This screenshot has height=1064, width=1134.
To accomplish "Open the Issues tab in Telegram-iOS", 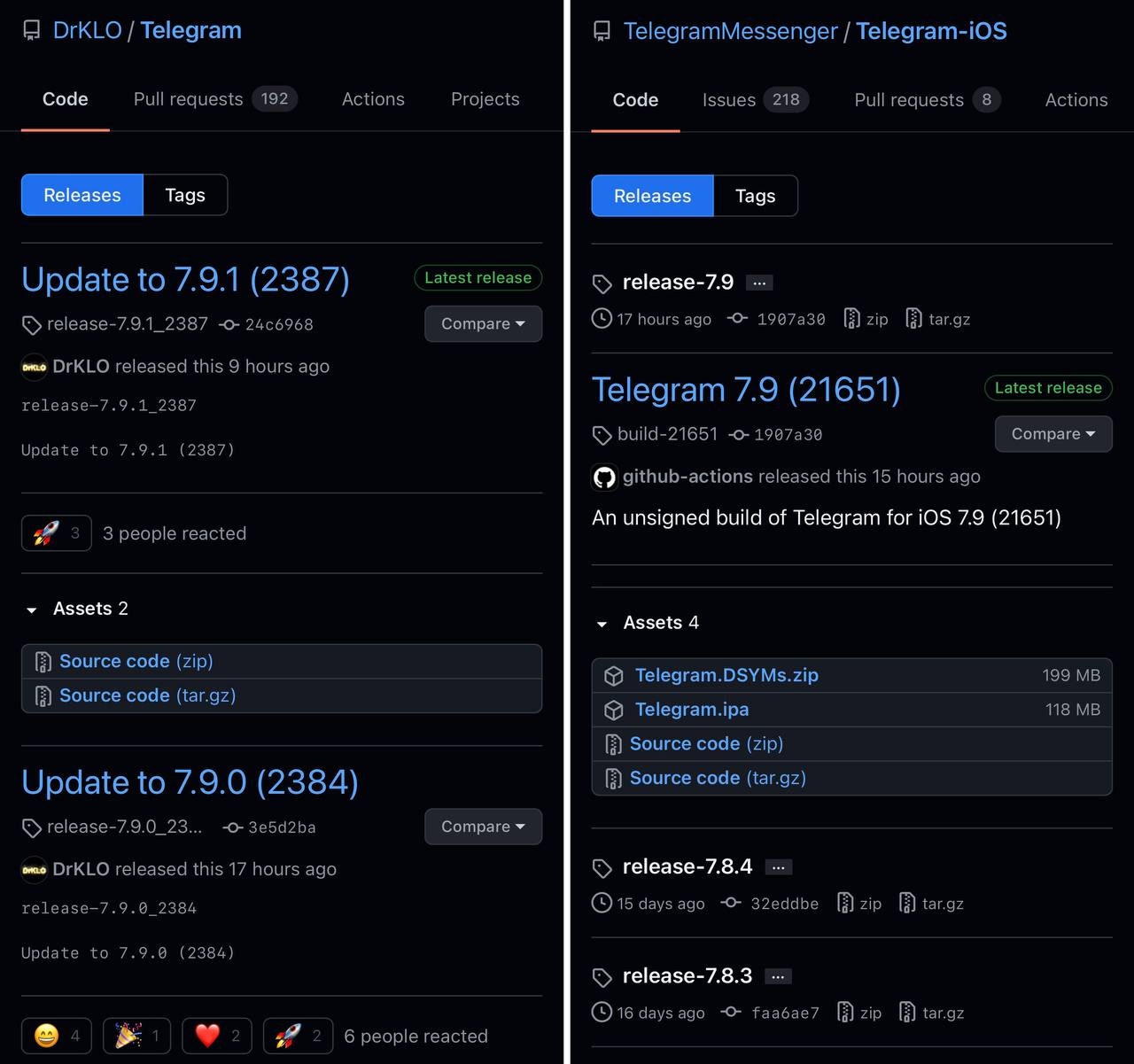I will pos(755,100).
